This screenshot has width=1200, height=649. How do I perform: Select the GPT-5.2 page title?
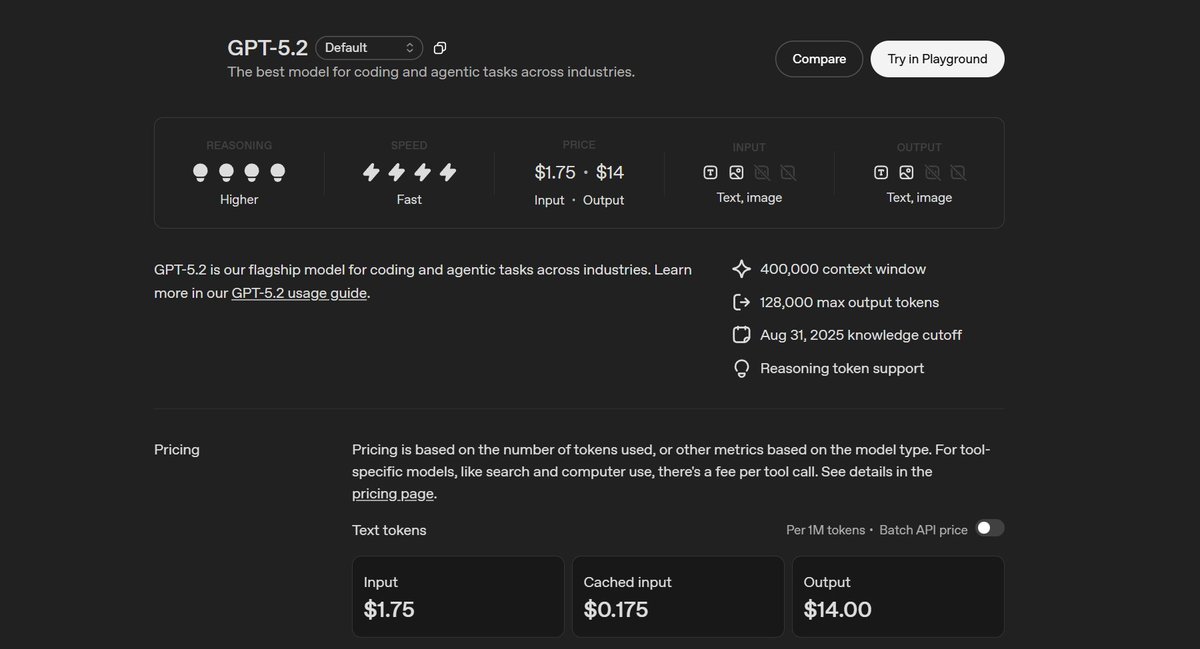pyautogui.click(x=267, y=47)
